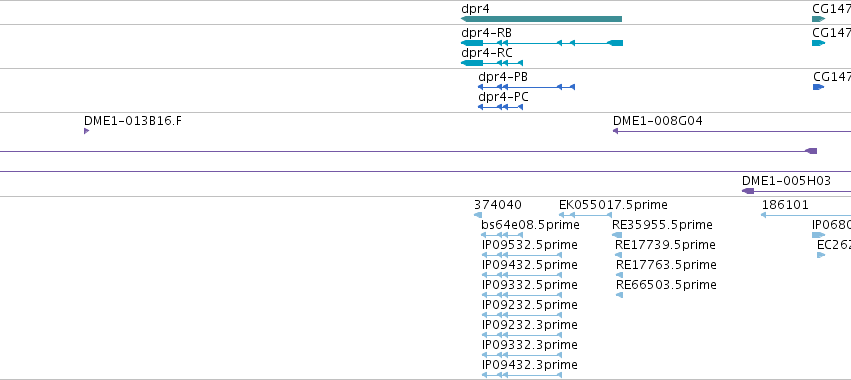This screenshot has width=851, height=380.
Task: Select the RE17739.5prime EST marker
Action: tap(618, 255)
